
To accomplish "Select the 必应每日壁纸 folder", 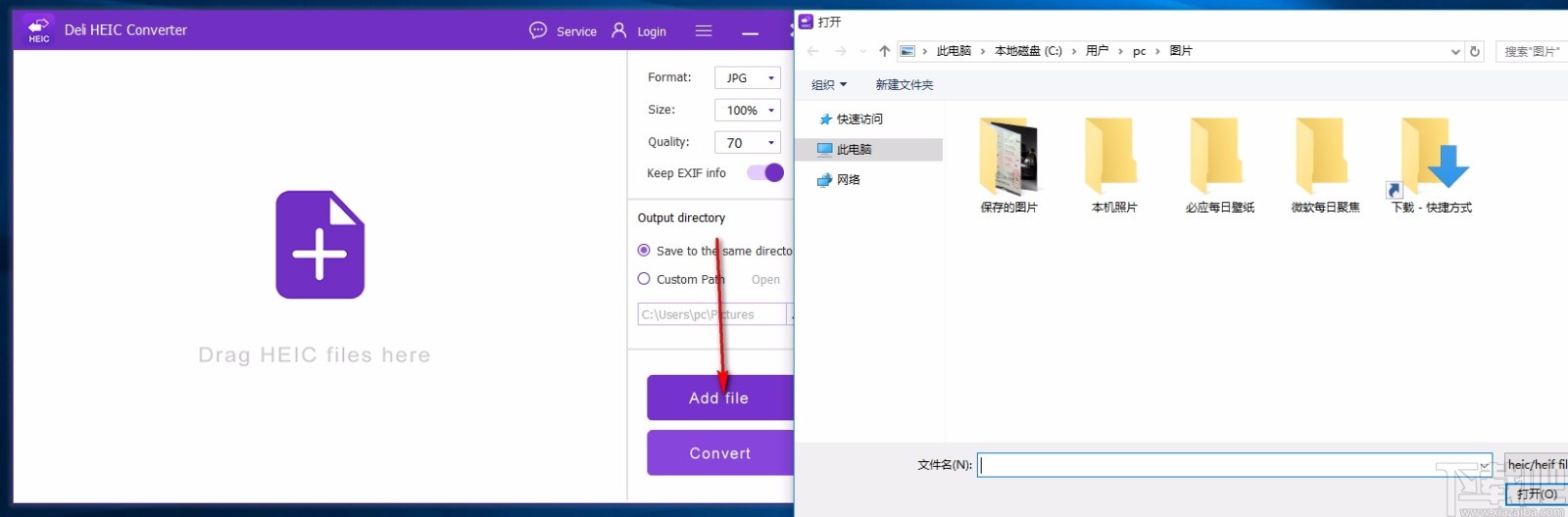I will coord(1220,165).
